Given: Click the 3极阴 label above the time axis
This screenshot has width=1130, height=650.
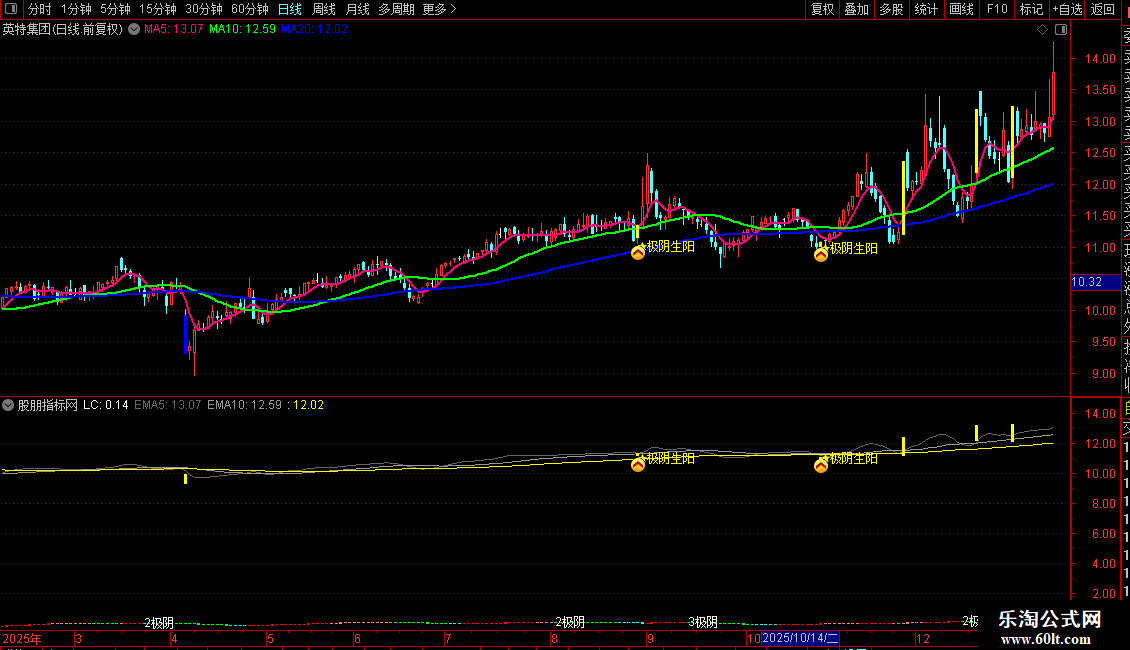Looking at the screenshot, I should tap(703, 622).
